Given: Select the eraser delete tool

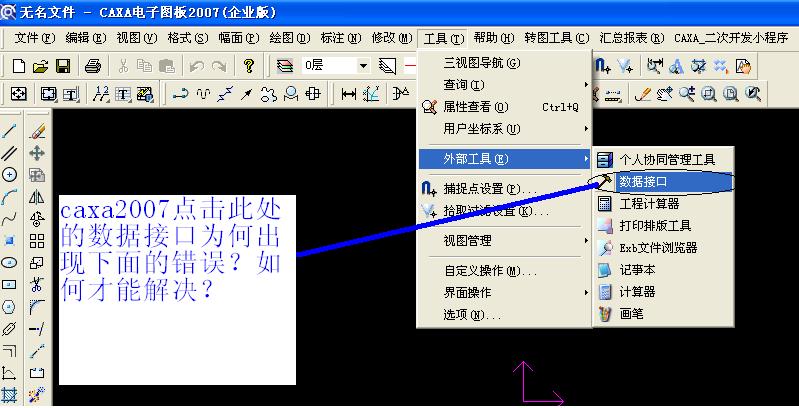Looking at the screenshot, I should click(37, 131).
